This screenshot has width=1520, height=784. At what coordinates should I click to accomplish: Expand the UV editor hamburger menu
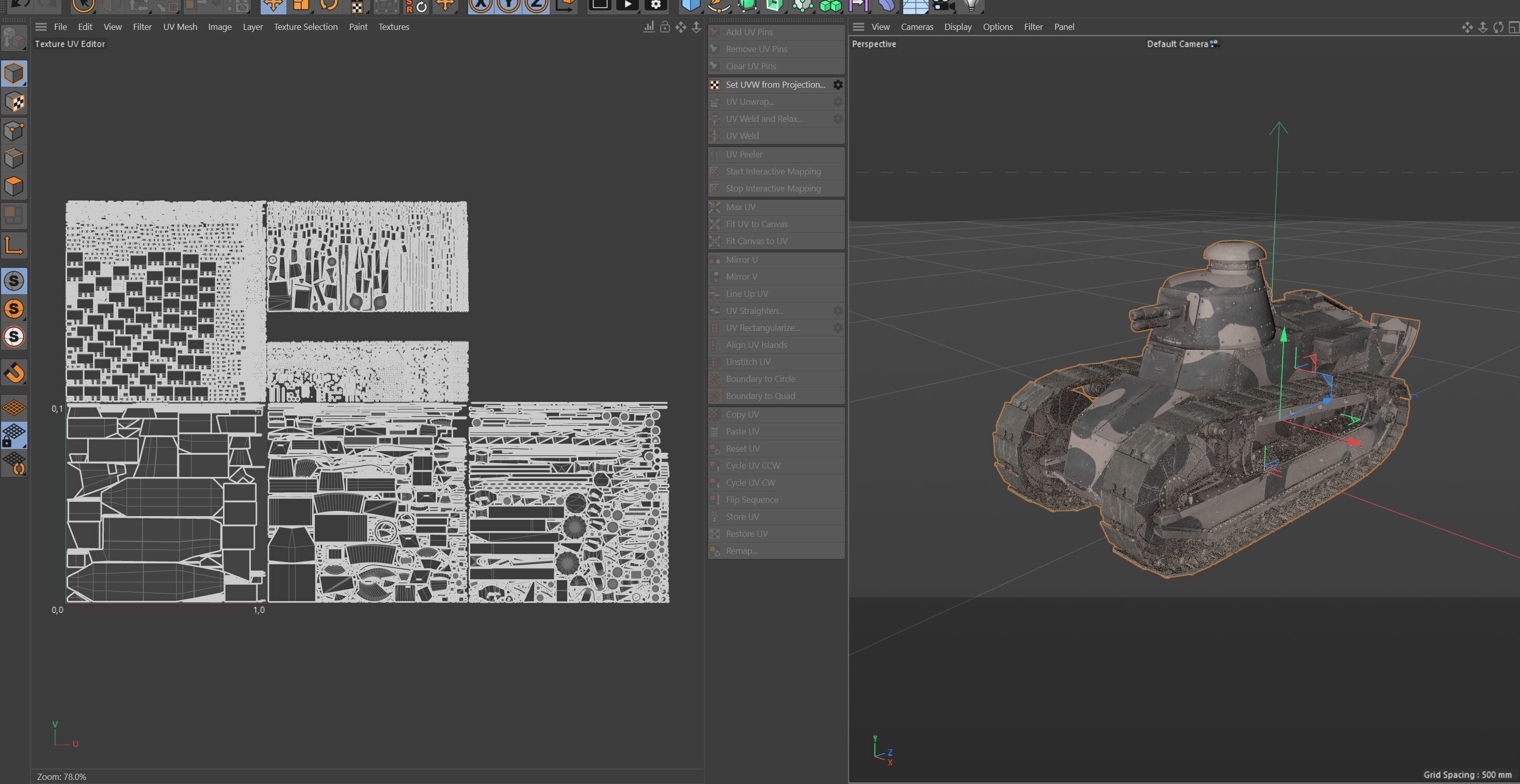tap(41, 27)
